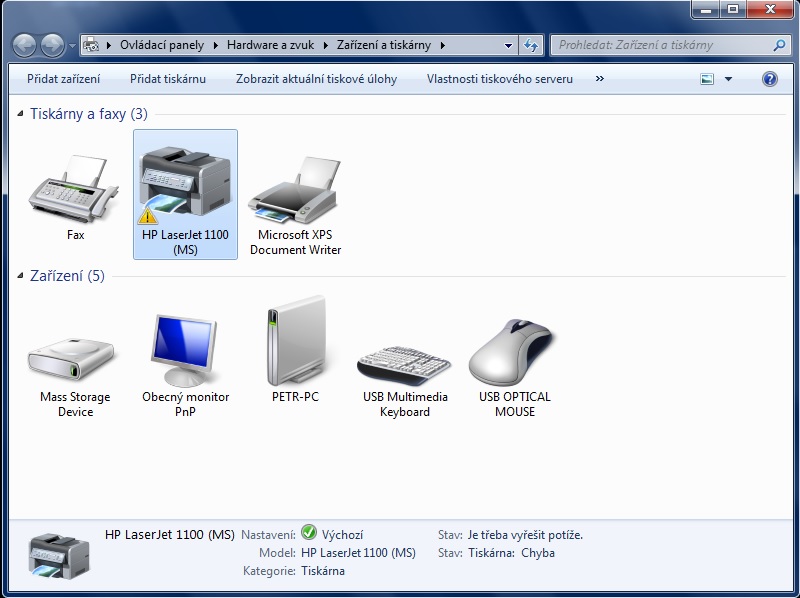Select the Fax device icon
The width and height of the screenshot is (800, 598).
pyautogui.click(x=75, y=190)
